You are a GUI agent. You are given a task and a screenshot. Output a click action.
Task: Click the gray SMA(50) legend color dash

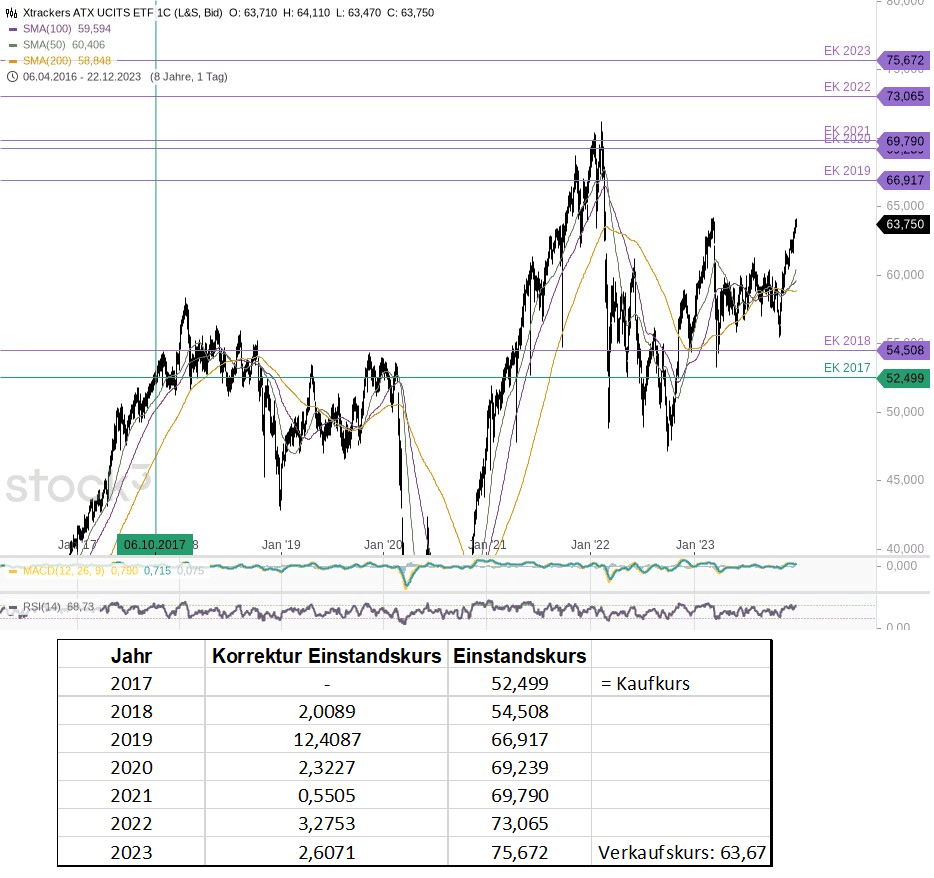point(13,45)
